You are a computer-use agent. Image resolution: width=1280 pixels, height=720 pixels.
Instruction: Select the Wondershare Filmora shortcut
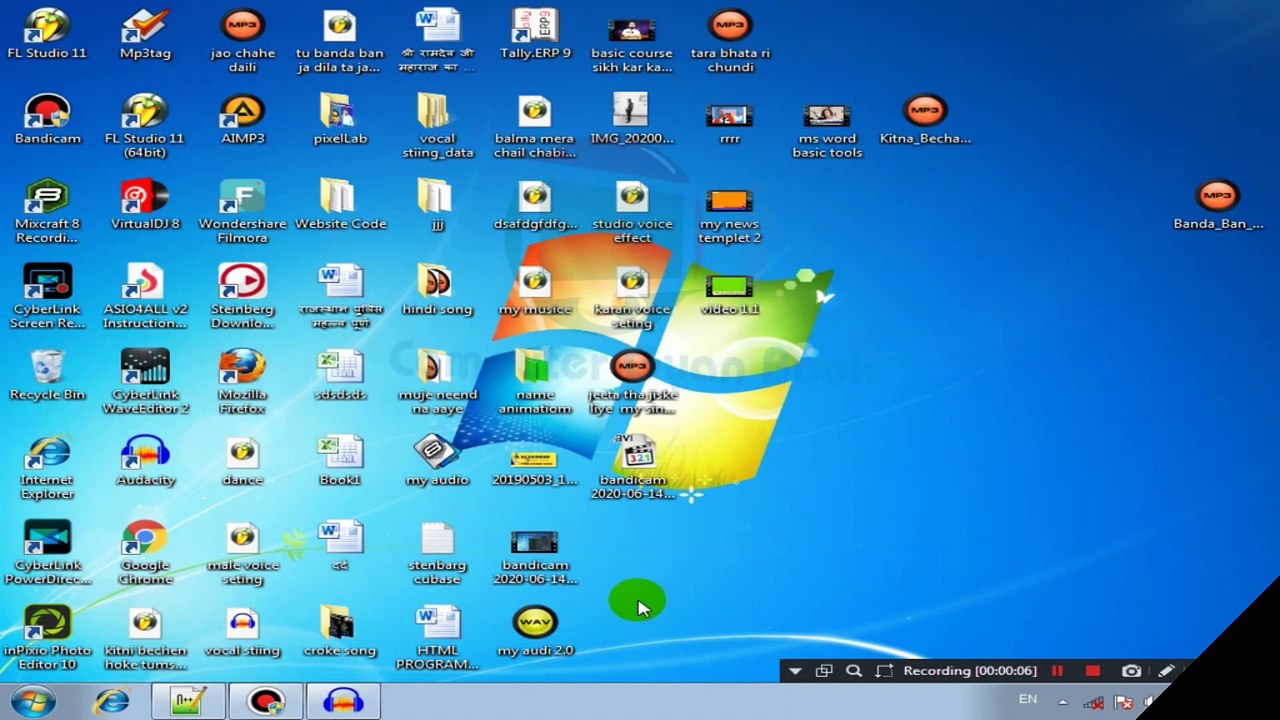click(x=242, y=211)
